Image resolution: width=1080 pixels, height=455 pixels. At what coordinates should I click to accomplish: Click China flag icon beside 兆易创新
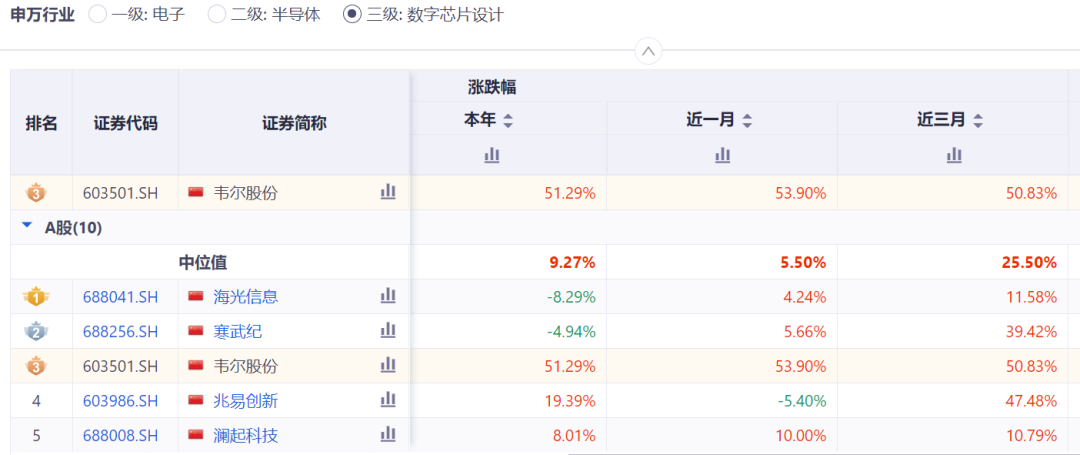tap(196, 401)
